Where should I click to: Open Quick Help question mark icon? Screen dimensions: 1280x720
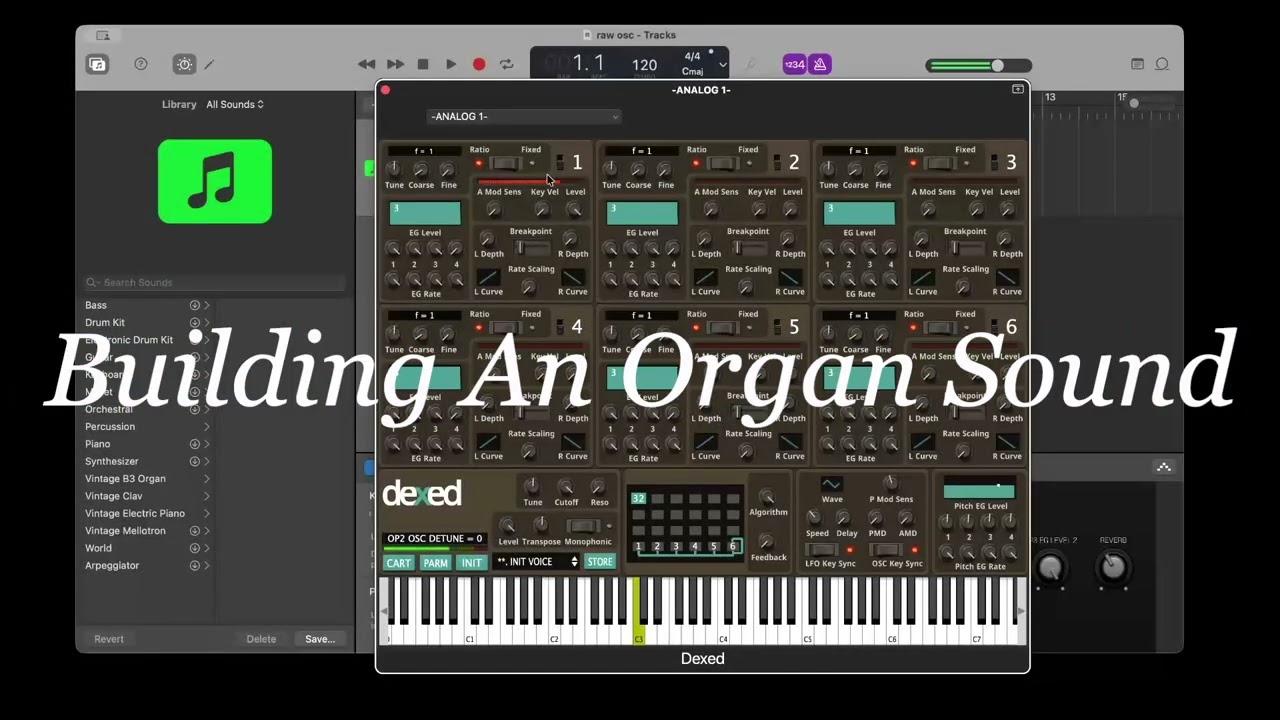[141, 64]
